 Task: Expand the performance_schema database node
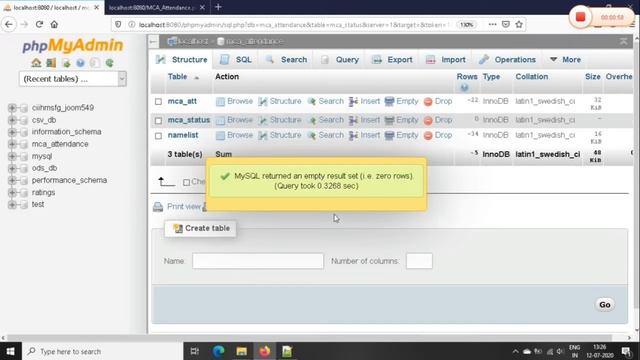click(x=12, y=180)
